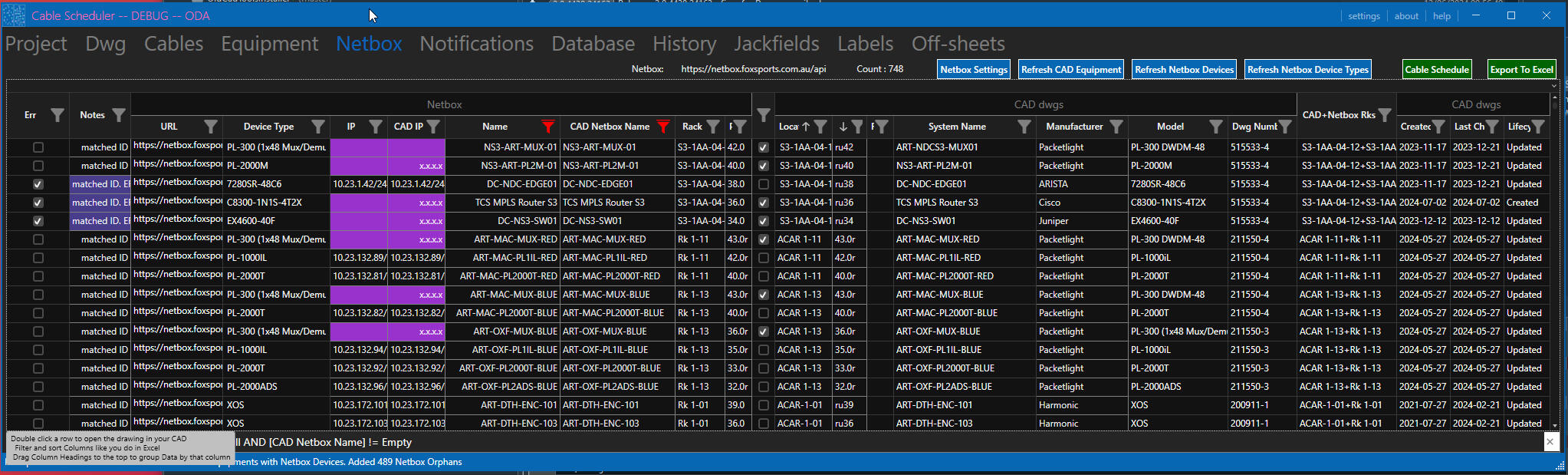This screenshot has width=1568, height=475.
Task: Open the CAD+Netbox Rks filter dropdown
Action: 1385,115
